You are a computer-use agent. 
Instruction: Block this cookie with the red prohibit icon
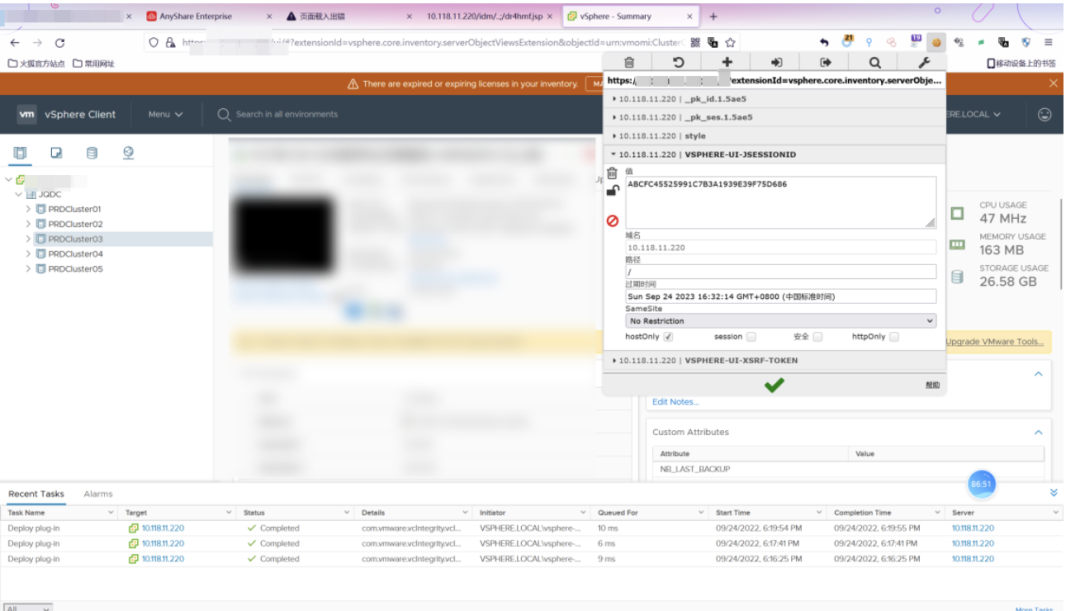pos(612,220)
